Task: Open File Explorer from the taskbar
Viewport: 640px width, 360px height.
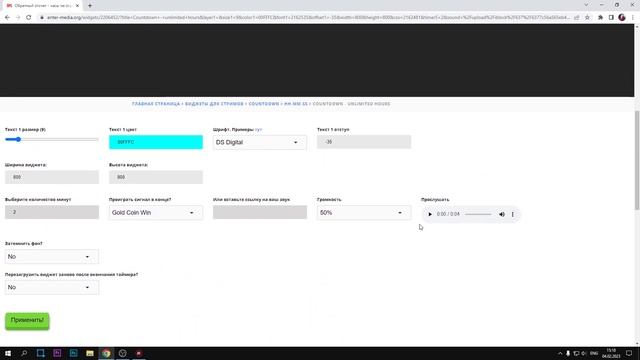Action: pyautogui.click(x=90, y=353)
